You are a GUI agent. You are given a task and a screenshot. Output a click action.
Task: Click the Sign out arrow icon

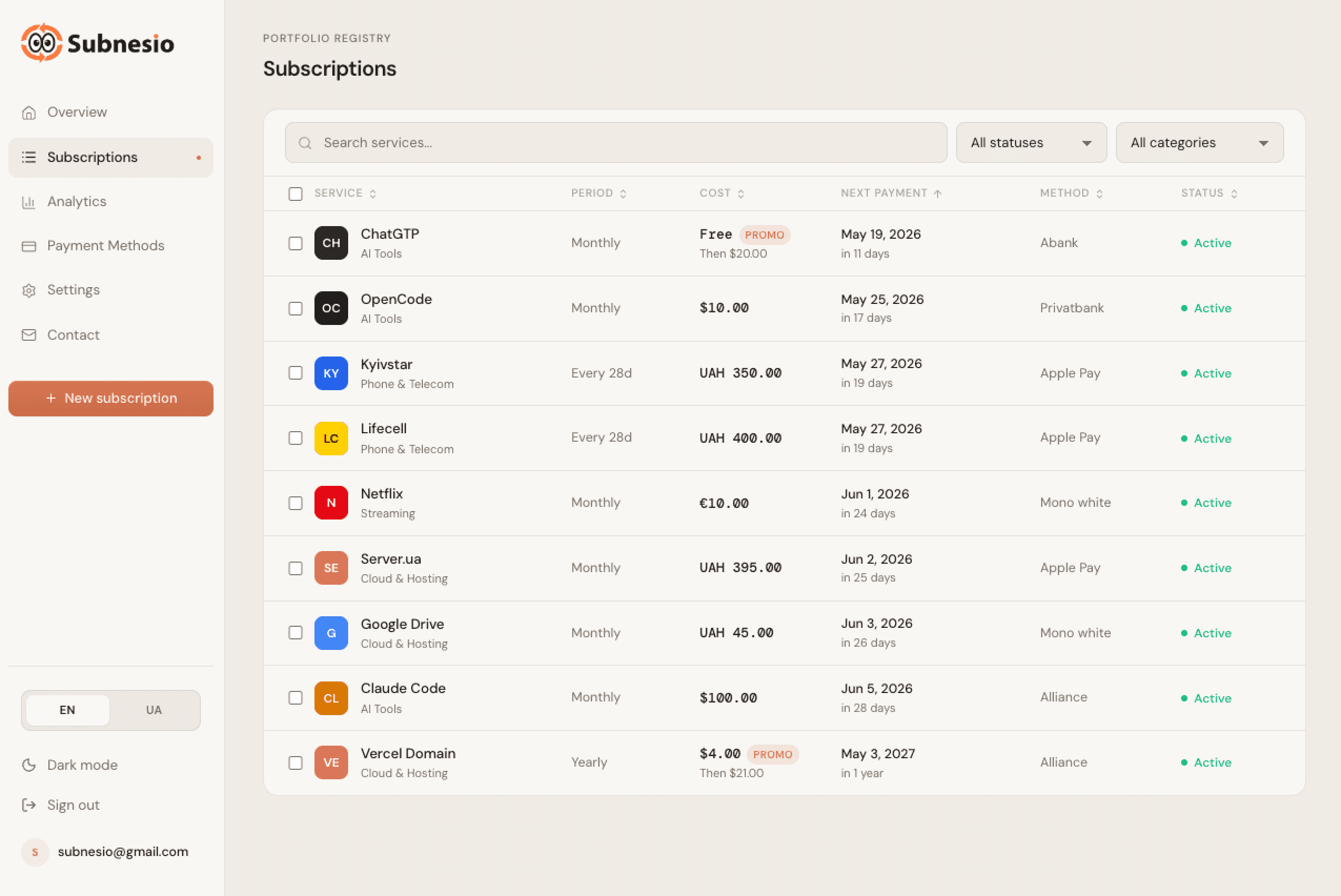tap(28, 805)
